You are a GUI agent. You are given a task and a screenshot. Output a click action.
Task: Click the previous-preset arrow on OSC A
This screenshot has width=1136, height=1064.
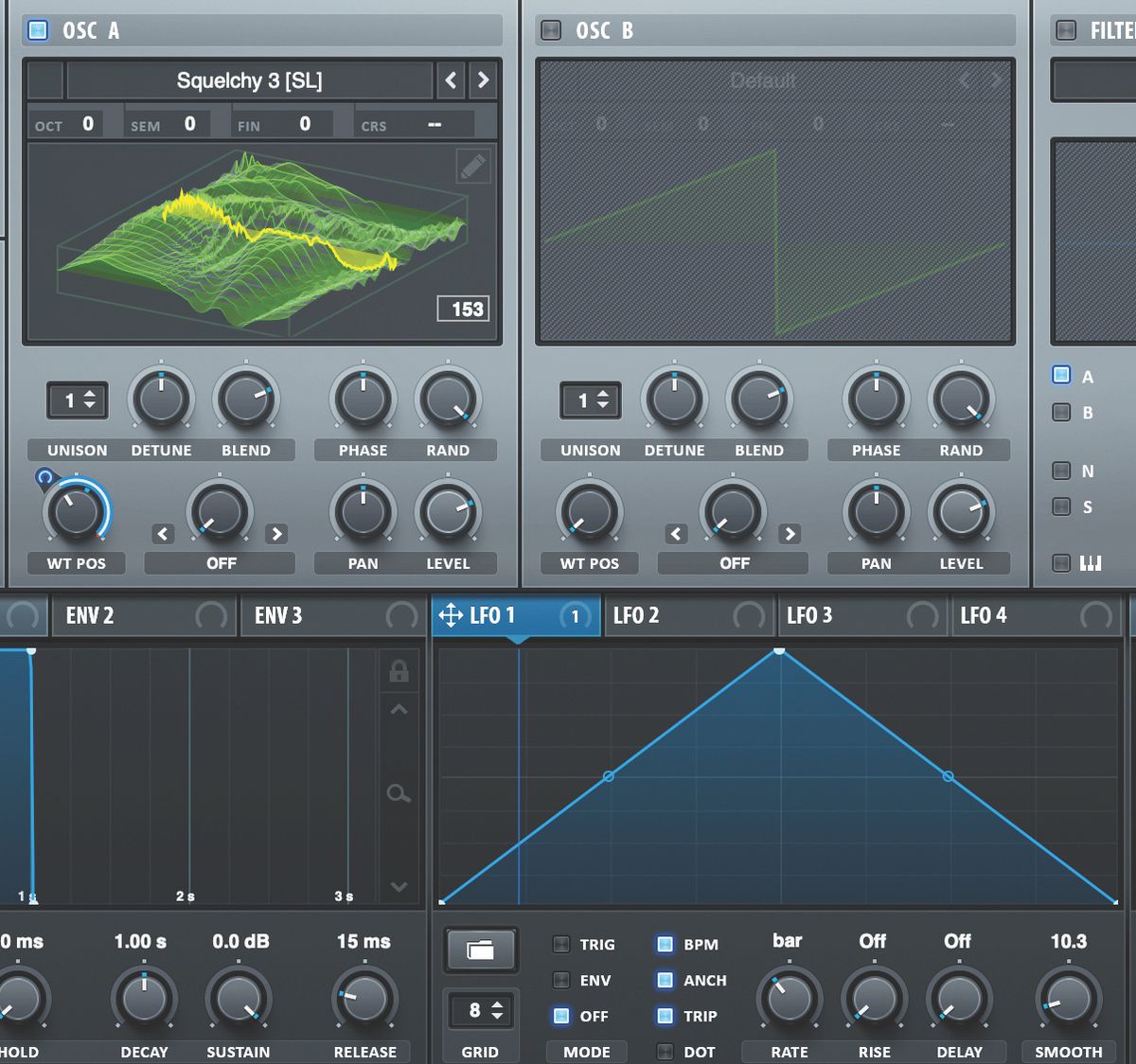click(x=451, y=80)
